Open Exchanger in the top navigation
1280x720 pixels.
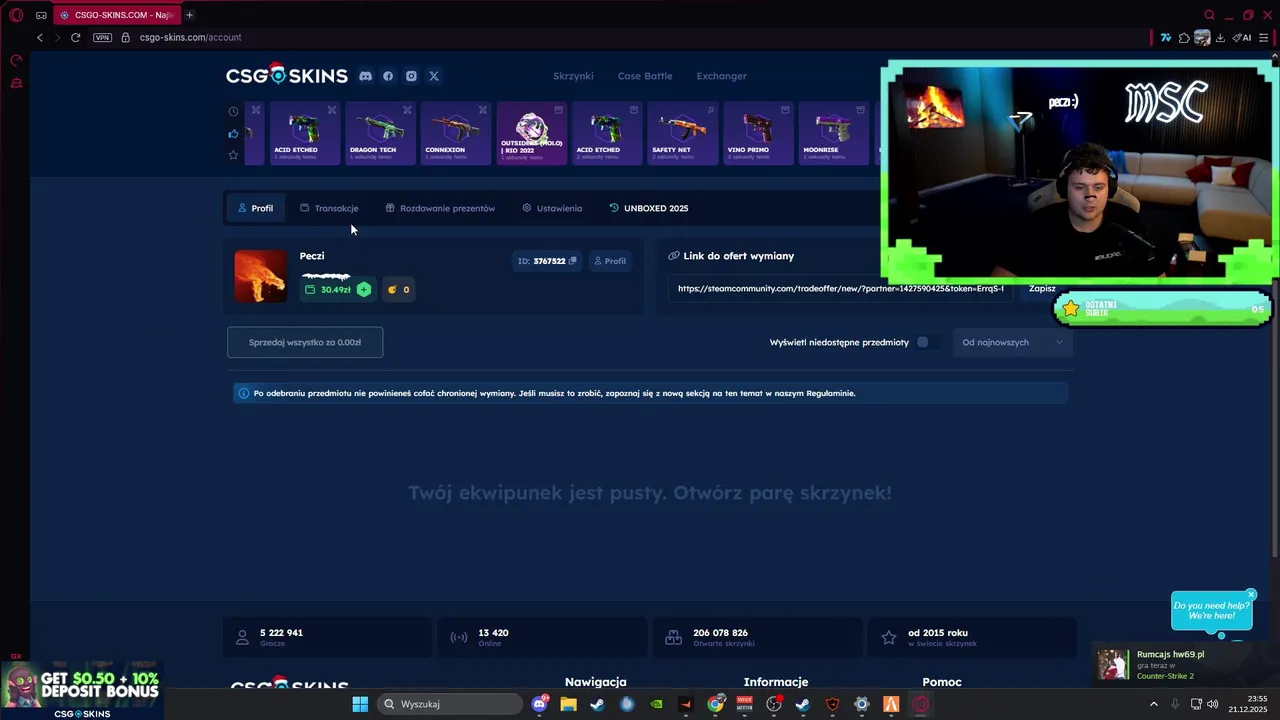coord(721,76)
